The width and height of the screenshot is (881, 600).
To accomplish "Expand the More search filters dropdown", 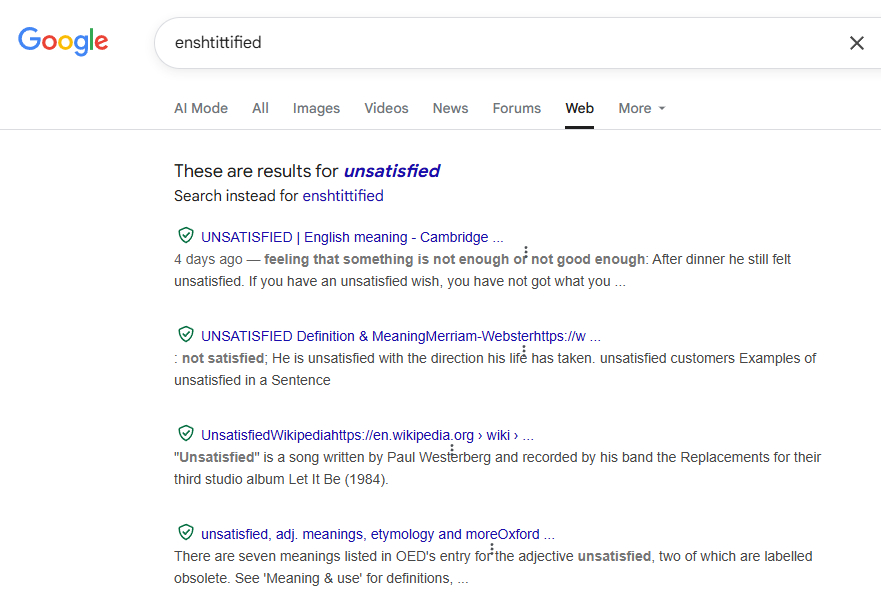I will (641, 109).
